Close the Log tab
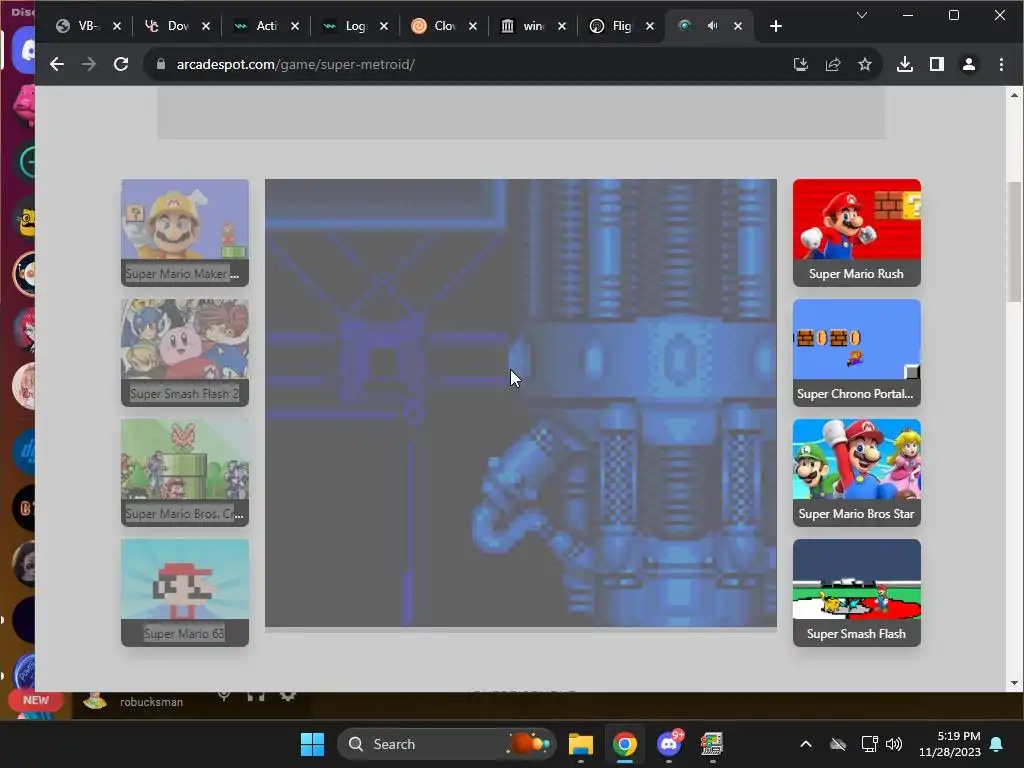 384,26
